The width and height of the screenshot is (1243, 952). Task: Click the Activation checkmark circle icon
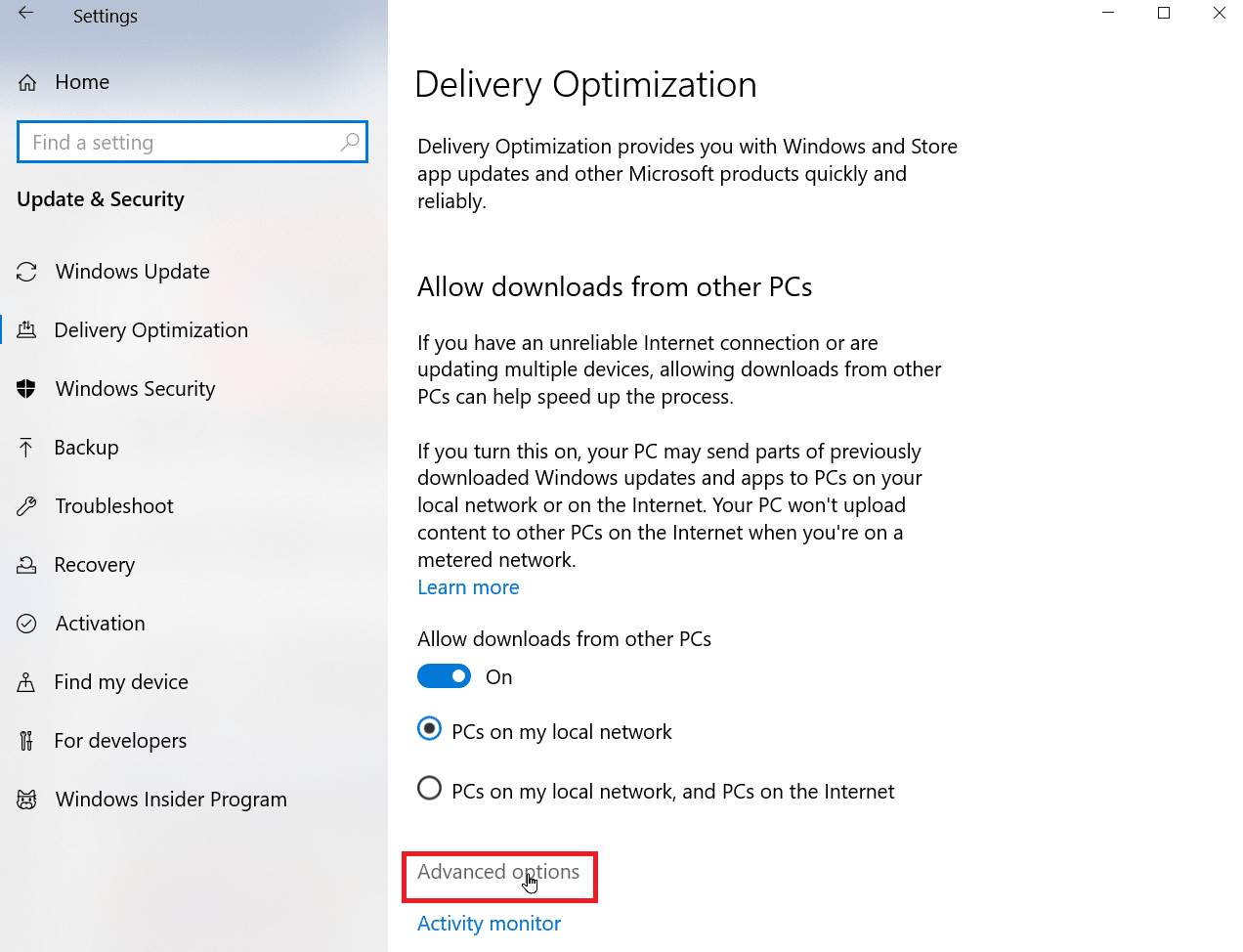coord(27,624)
